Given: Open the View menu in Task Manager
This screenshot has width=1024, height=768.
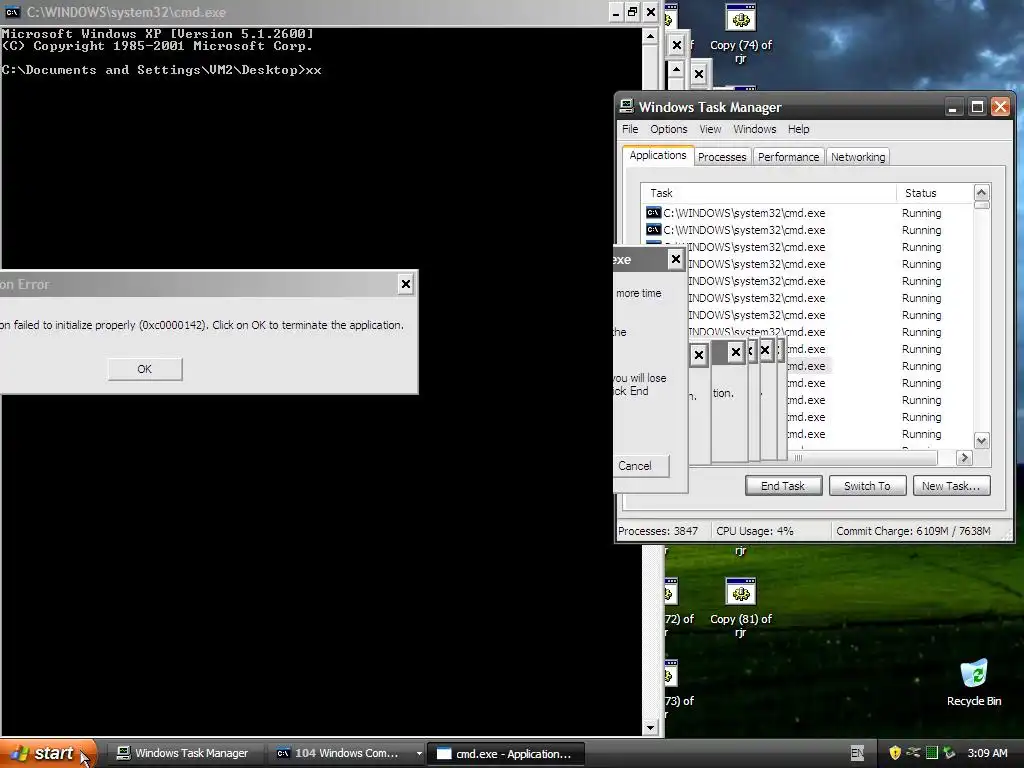Looking at the screenshot, I should coord(710,129).
